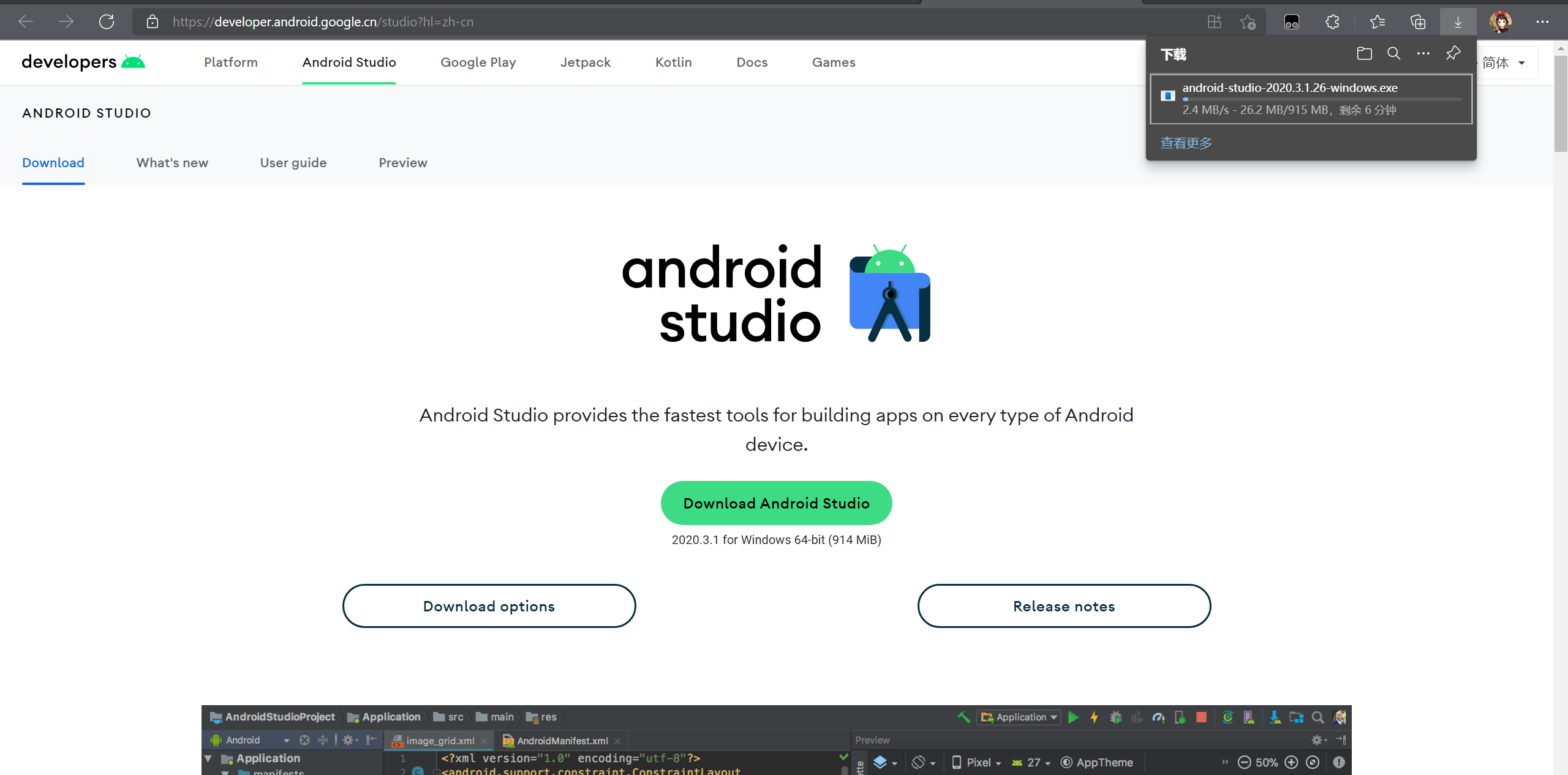
Task: Pin the downloads panel
Action: click(1453, 54)
